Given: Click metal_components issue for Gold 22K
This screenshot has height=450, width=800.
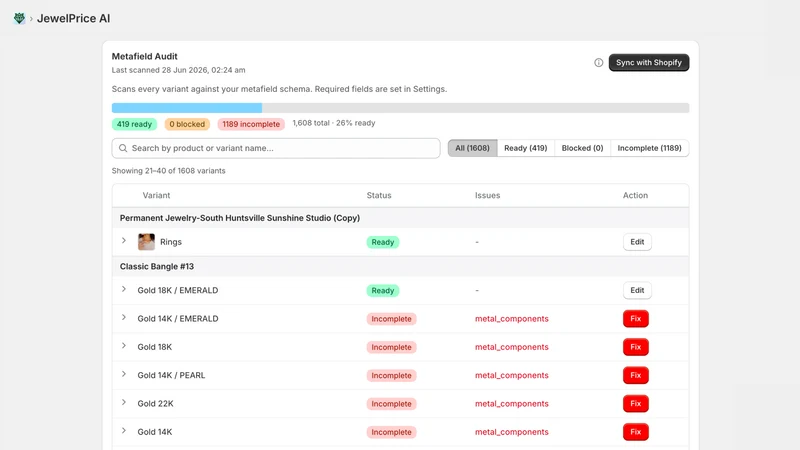Looking at the screenshot, I should pyautogui.click(x=512, y=404).
